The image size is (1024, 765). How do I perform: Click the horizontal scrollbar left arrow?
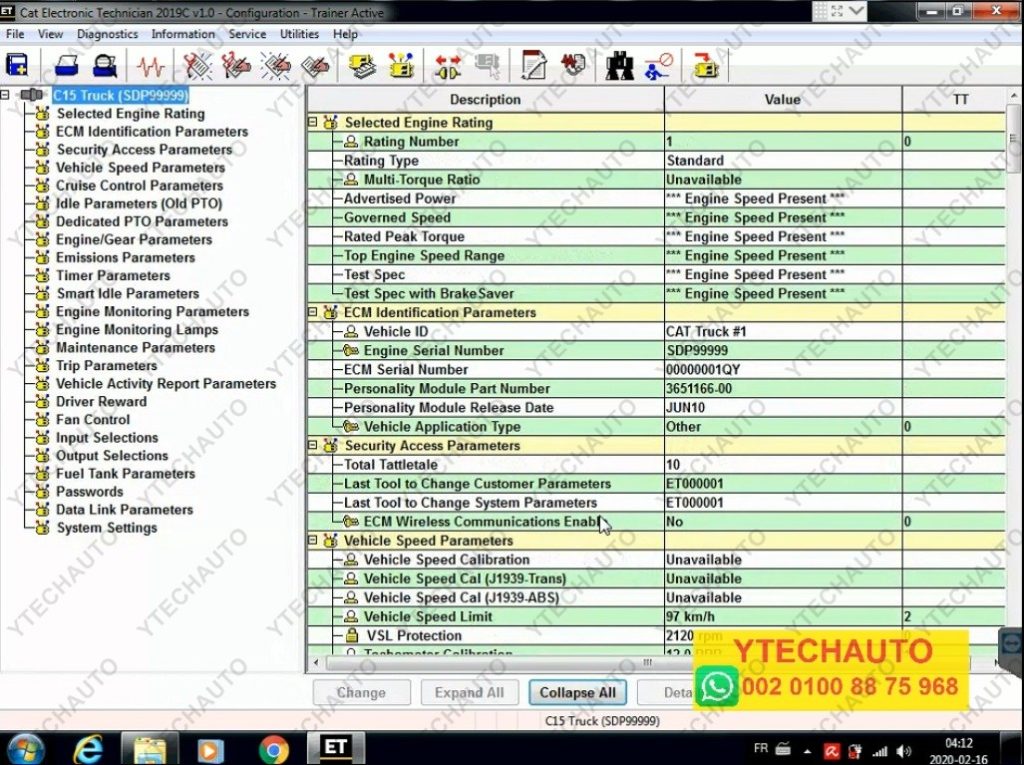[316, 662]
